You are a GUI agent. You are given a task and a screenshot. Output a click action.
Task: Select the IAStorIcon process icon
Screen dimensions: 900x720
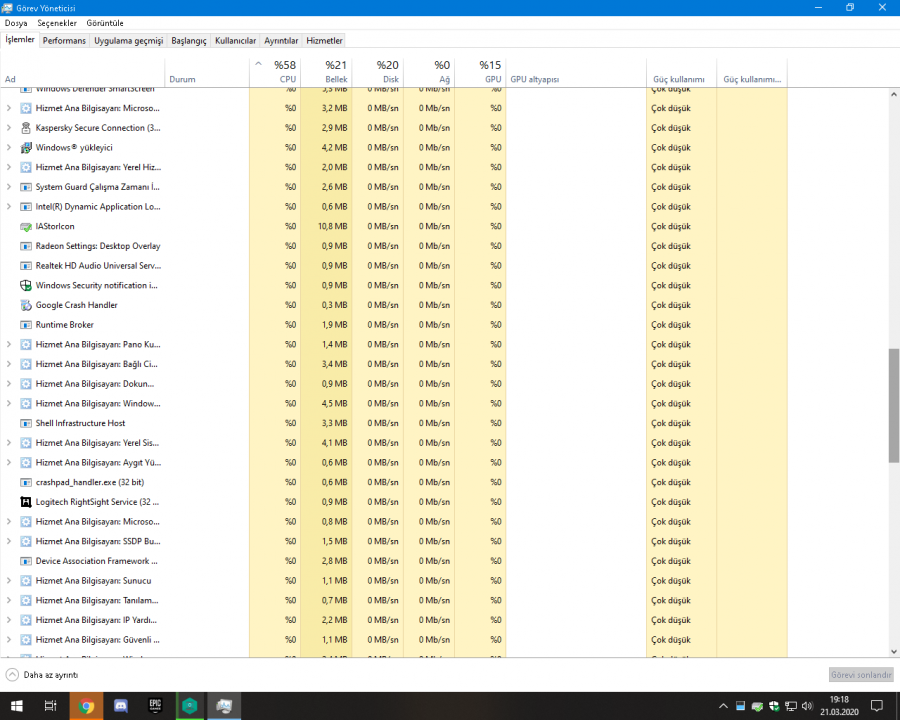25,226
